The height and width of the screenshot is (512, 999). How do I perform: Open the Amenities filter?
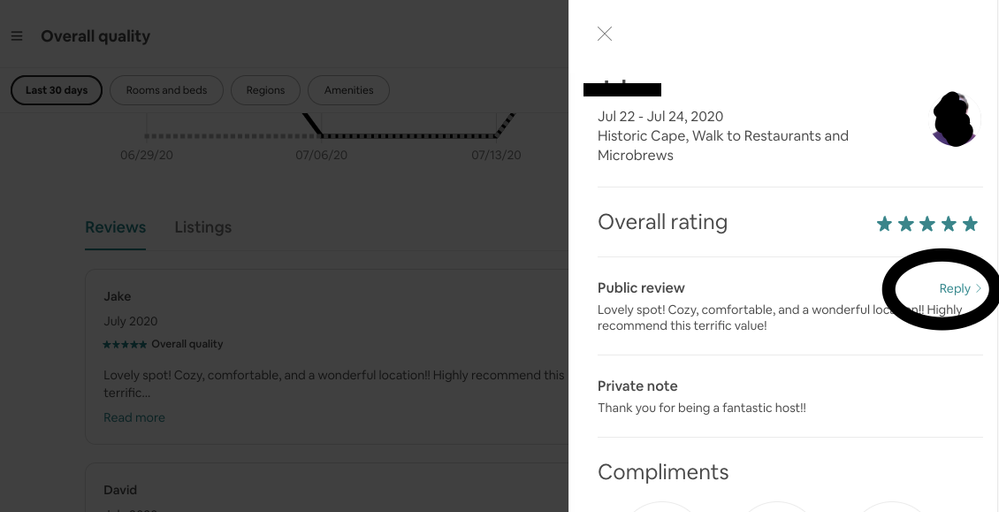(x=348, y=90)
